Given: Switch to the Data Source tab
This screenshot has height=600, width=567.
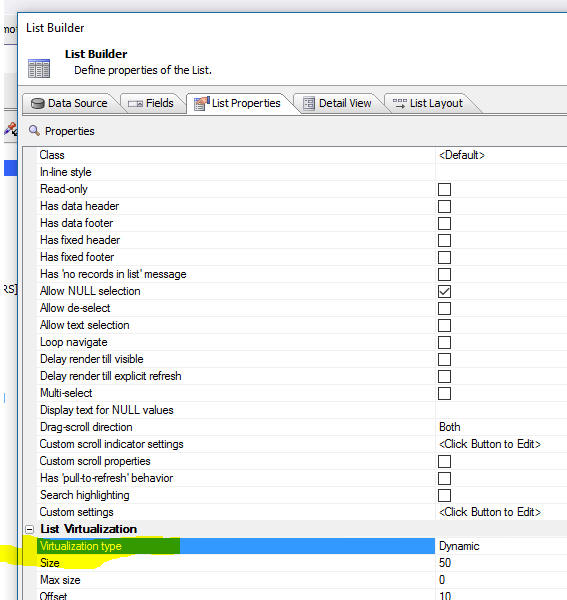Looking at the screenshot, I should click(70, 103).
